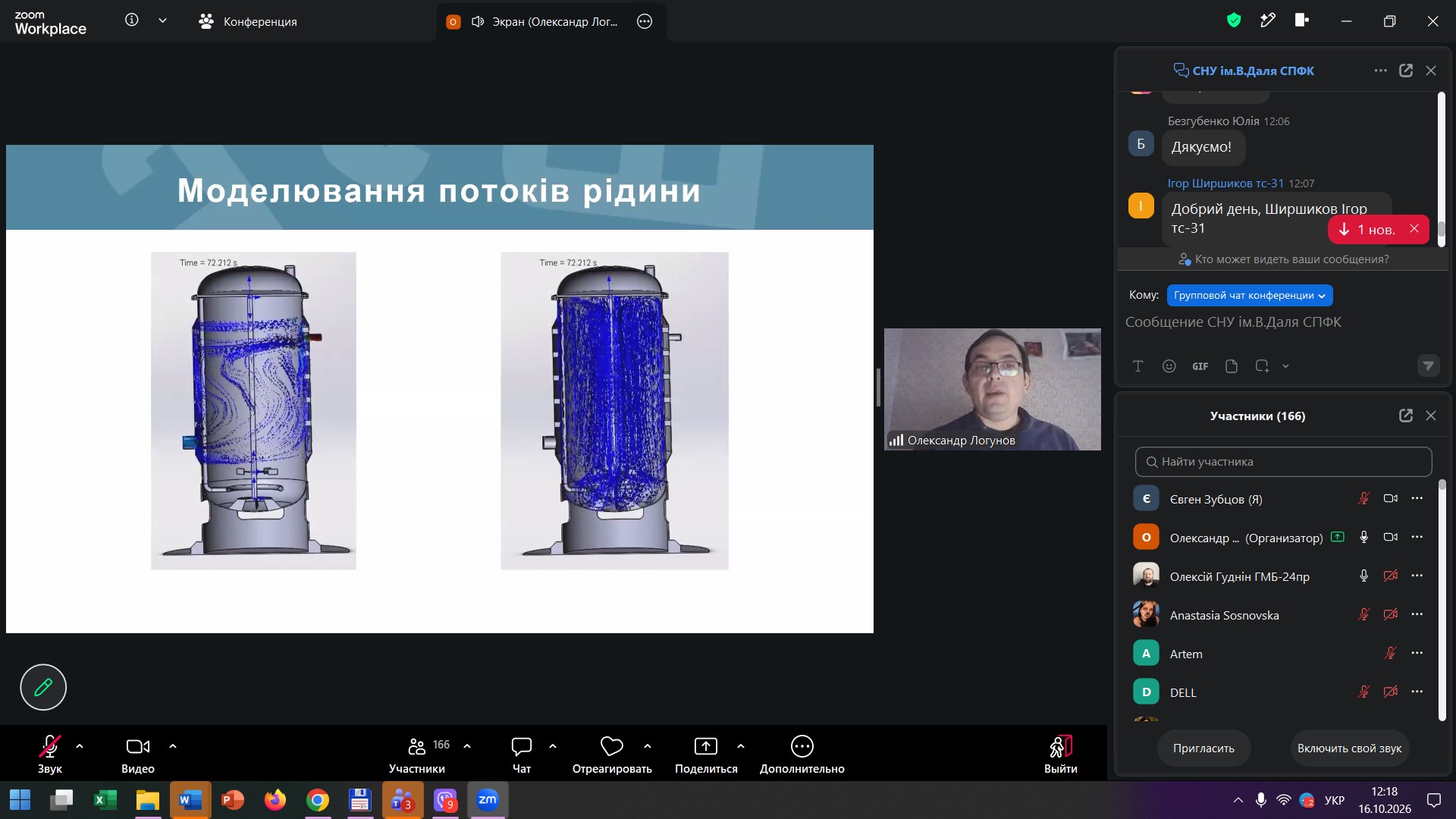Toggle Євген Зубцов video camera icon
Image resolution: width=1456 pixels, height=819 pixels.
pyautogui.click(x=1390, y=498)
